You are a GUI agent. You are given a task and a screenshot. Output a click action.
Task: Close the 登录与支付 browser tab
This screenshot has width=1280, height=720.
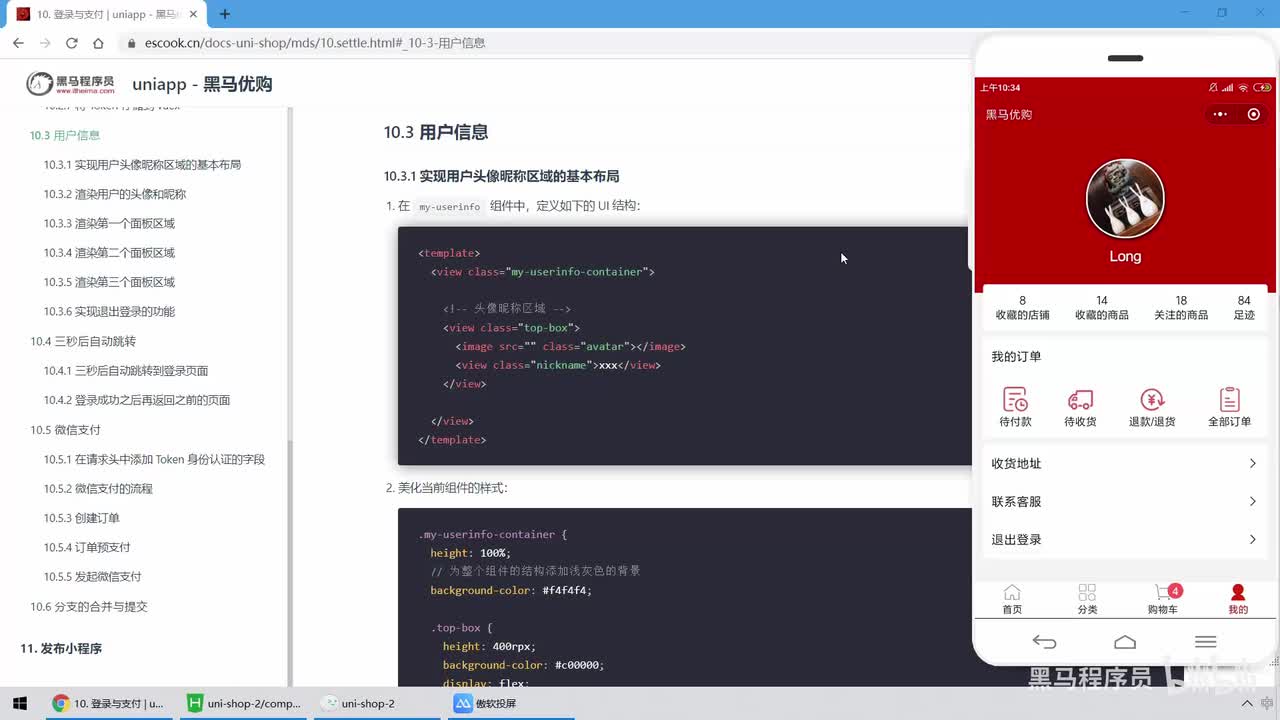pyautogui.click(x=195, y=14)
